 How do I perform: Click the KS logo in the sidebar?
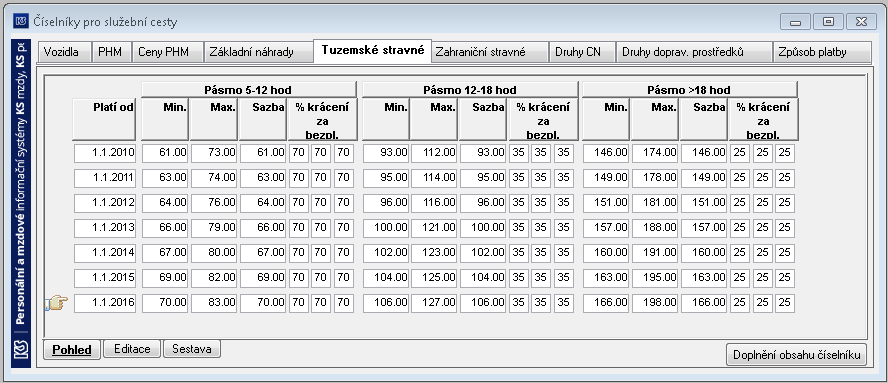[21, 350]
